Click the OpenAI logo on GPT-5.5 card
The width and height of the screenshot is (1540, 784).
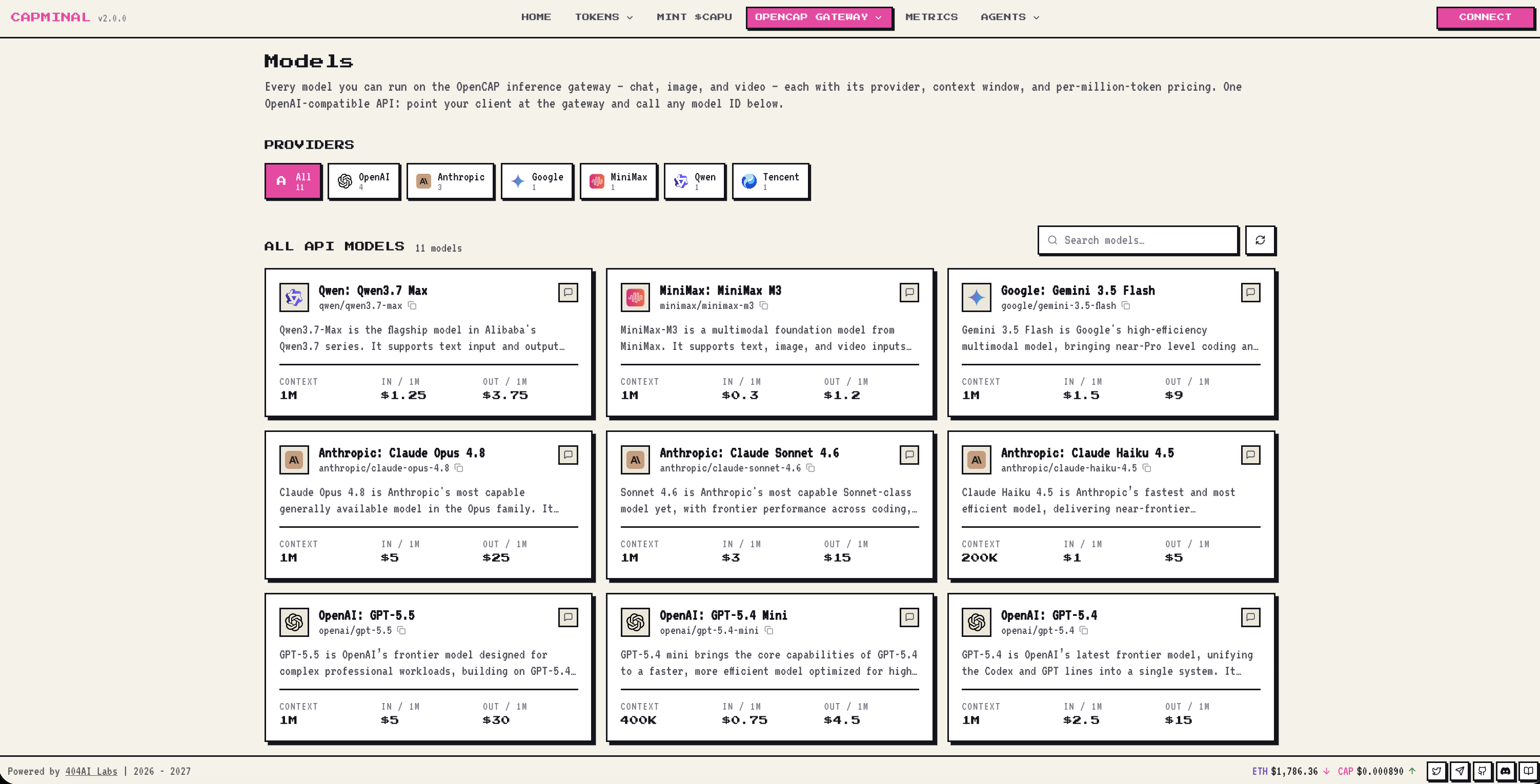(294, 622)
